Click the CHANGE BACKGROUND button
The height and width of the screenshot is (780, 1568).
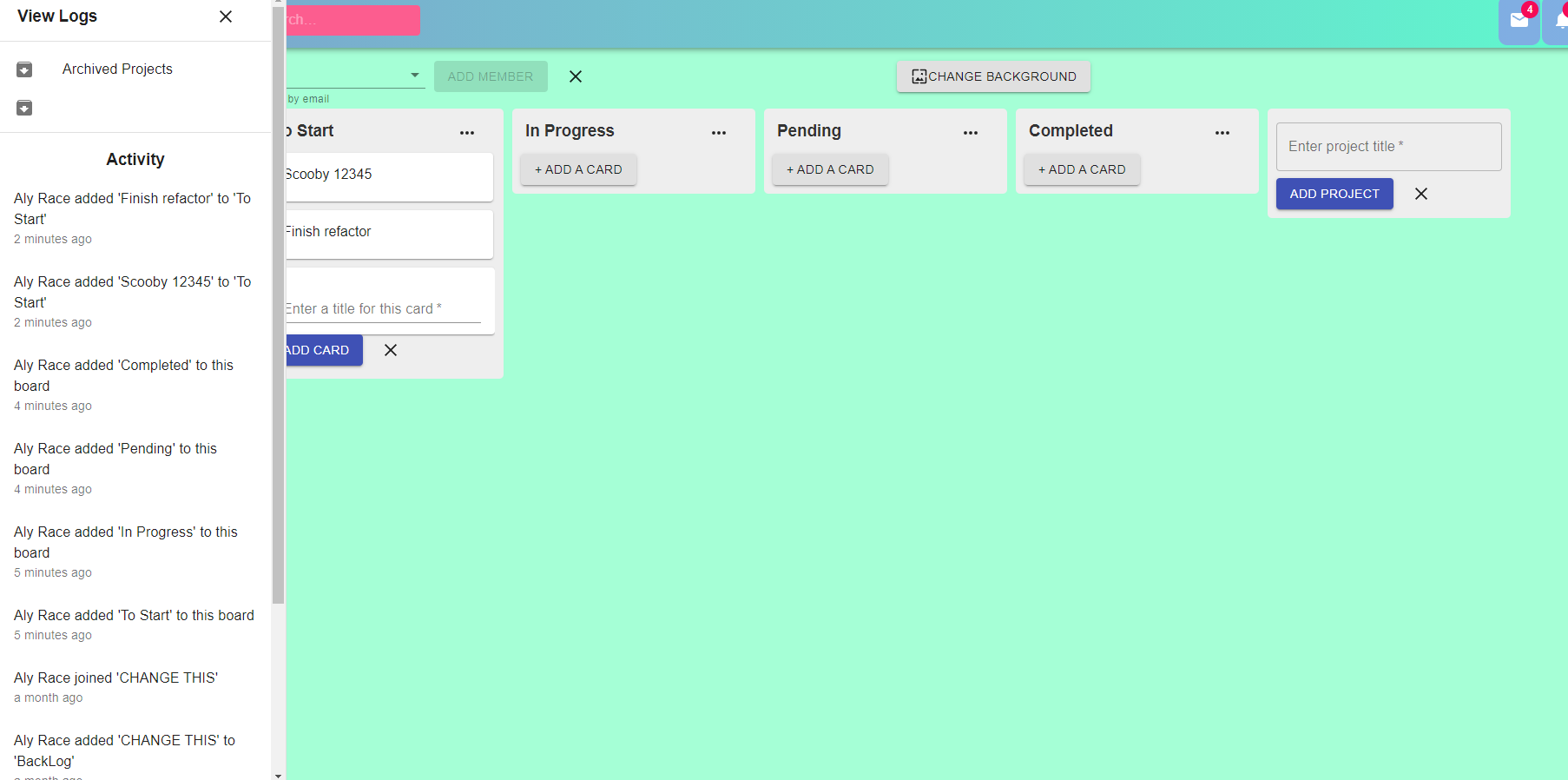pyautogui.click(x=993, y=76)
